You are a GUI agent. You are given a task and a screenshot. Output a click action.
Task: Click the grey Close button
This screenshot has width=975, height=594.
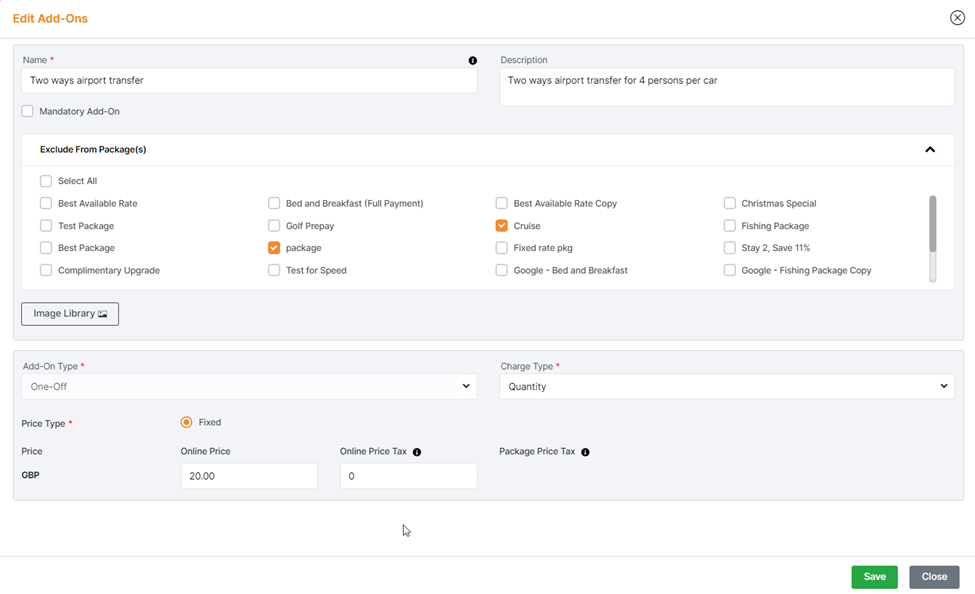coord(934,577)
